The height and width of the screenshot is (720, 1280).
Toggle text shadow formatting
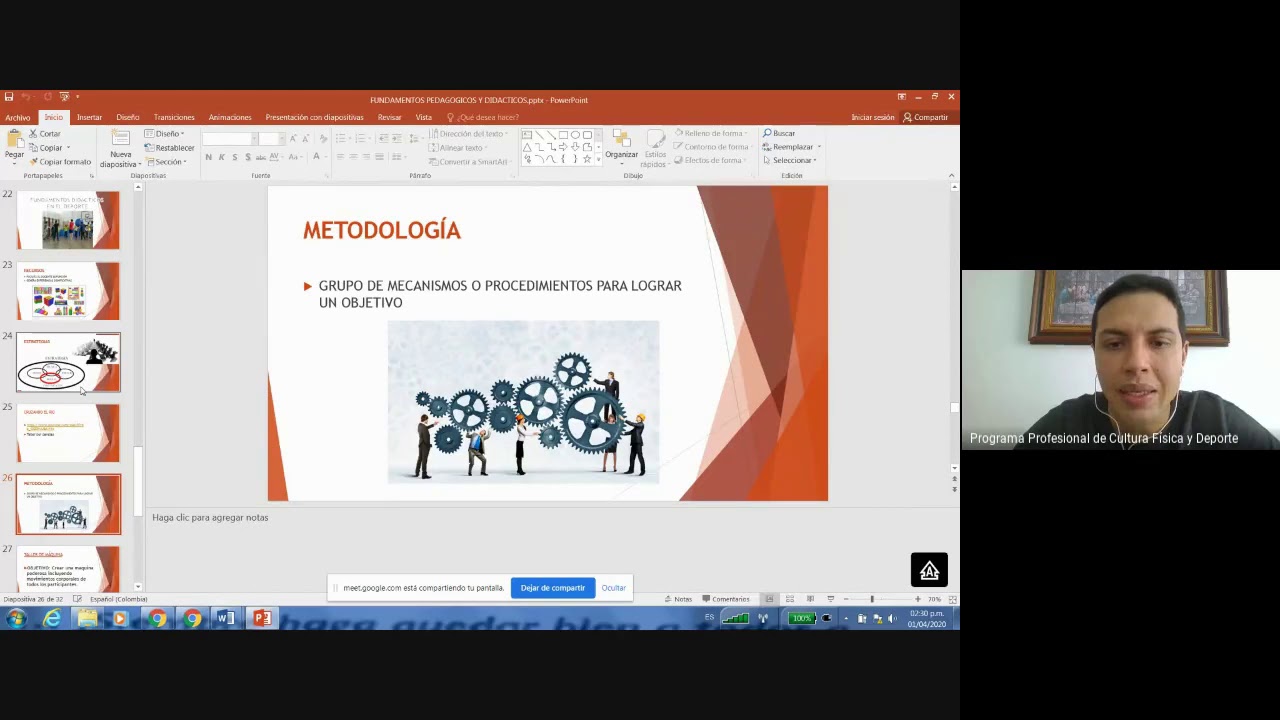click(247, 157)
